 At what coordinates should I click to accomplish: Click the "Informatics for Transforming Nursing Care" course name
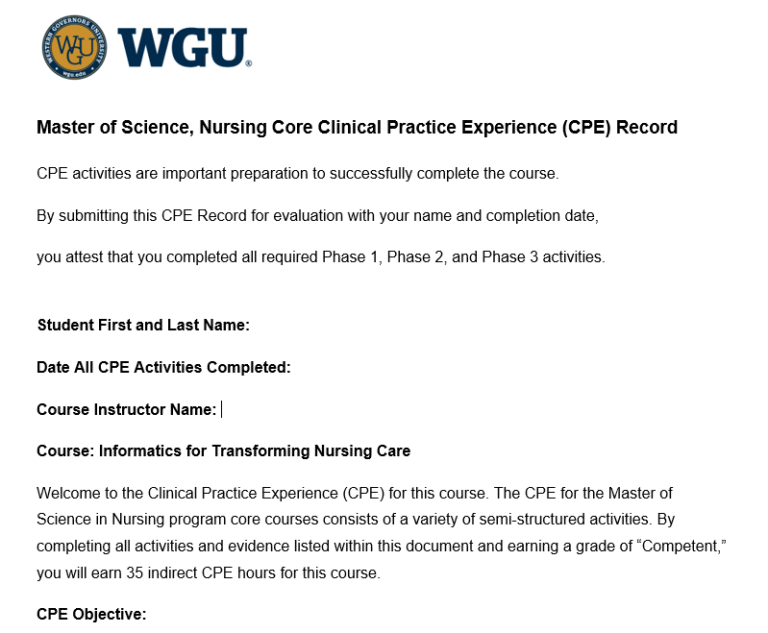tap(254, 451)
